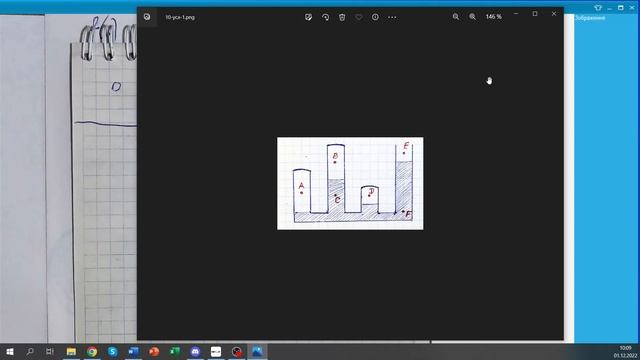Open PowerPoint from the taskbar
This screenshot has height=360, width=640.
coord(154,351)
